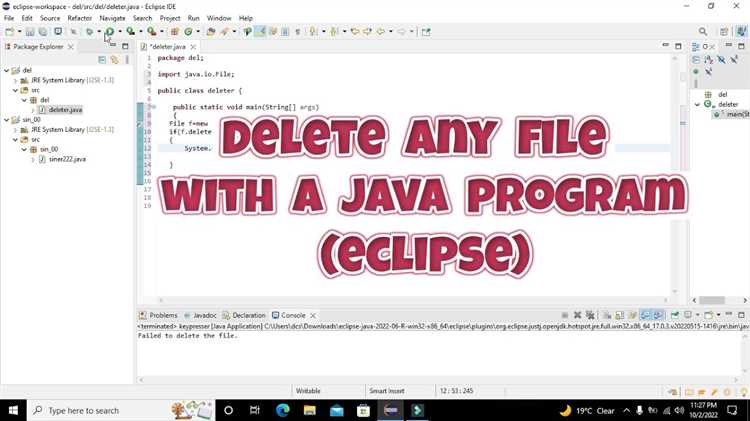Click the New Java Package icon

point(175,32)
